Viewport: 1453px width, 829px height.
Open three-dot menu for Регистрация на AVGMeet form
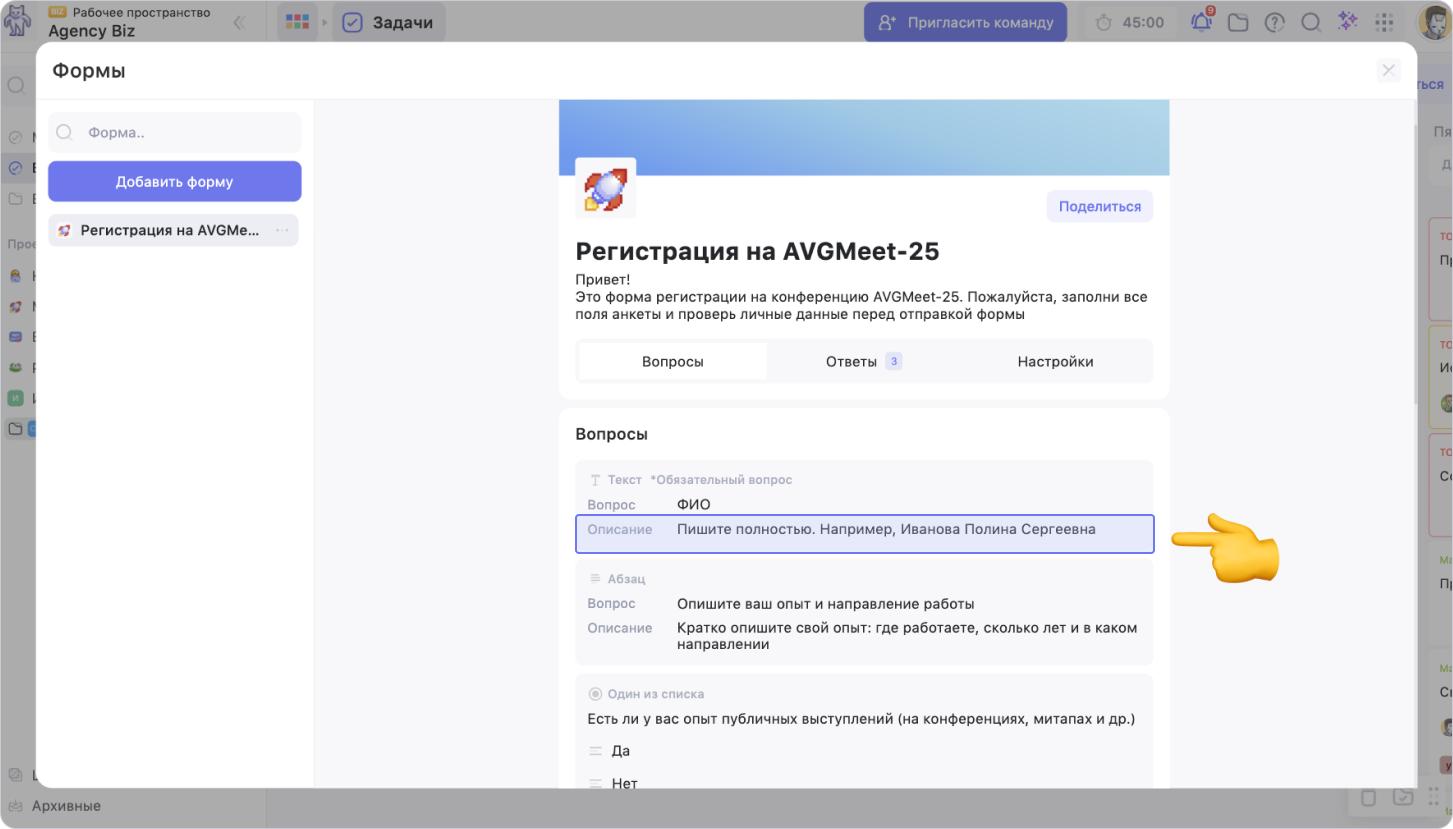coord(282,230)
